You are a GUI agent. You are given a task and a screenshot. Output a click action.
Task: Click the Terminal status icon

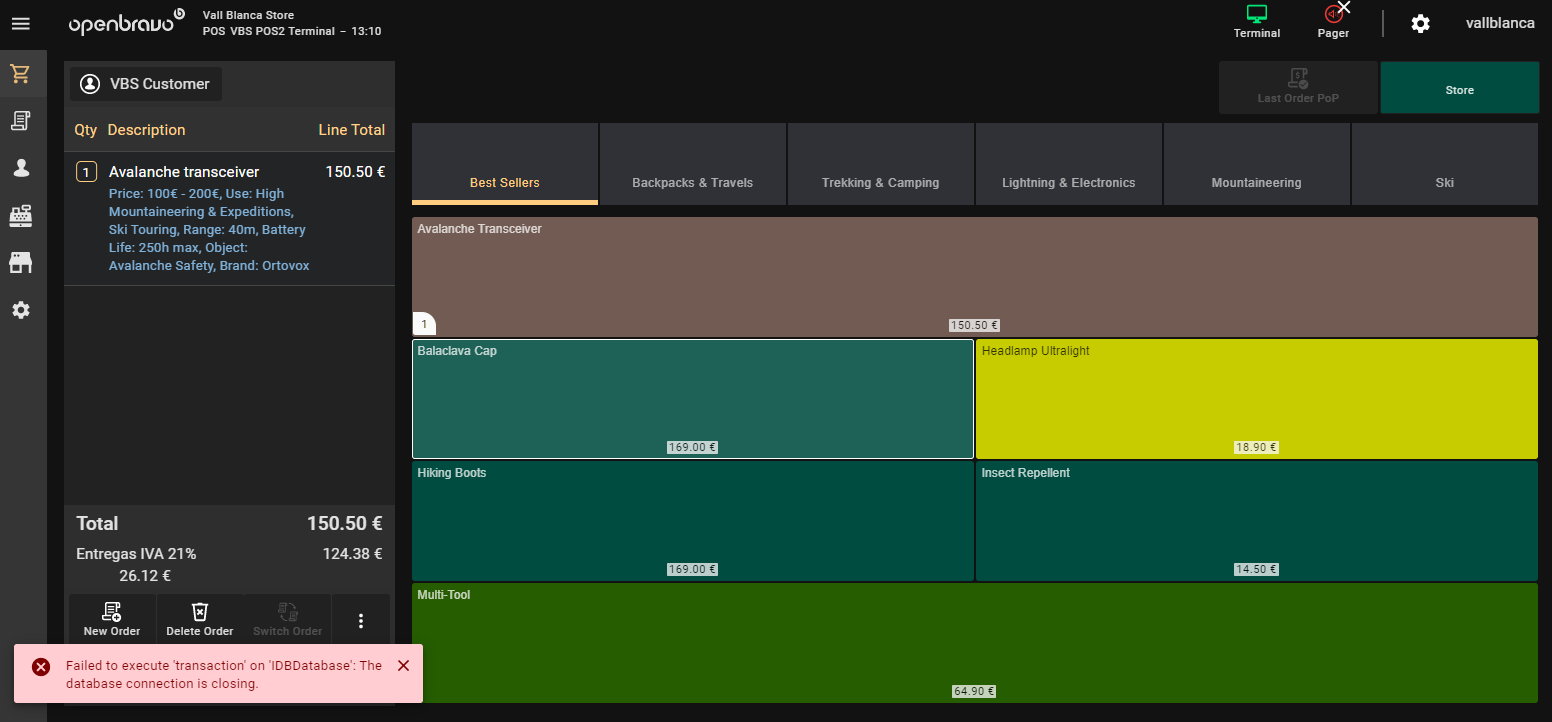[x=1256, y=22]
